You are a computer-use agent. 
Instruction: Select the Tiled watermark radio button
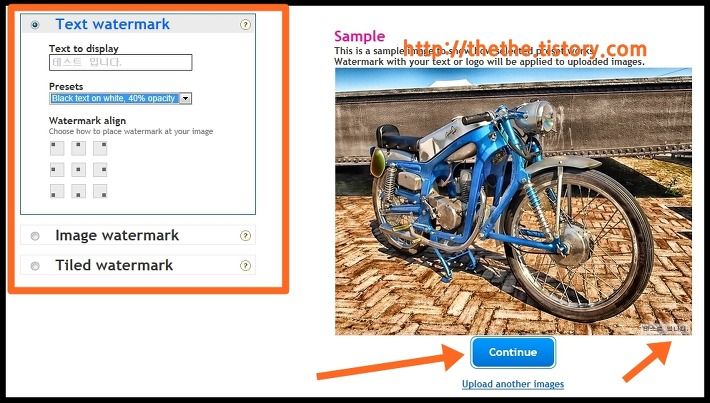point(35,266)
